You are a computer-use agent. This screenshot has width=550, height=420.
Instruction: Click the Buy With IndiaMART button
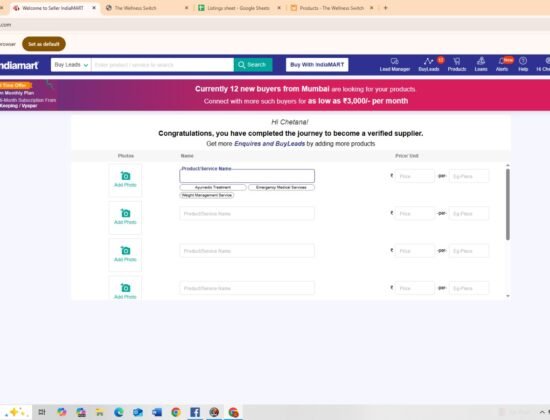point(317,65)
